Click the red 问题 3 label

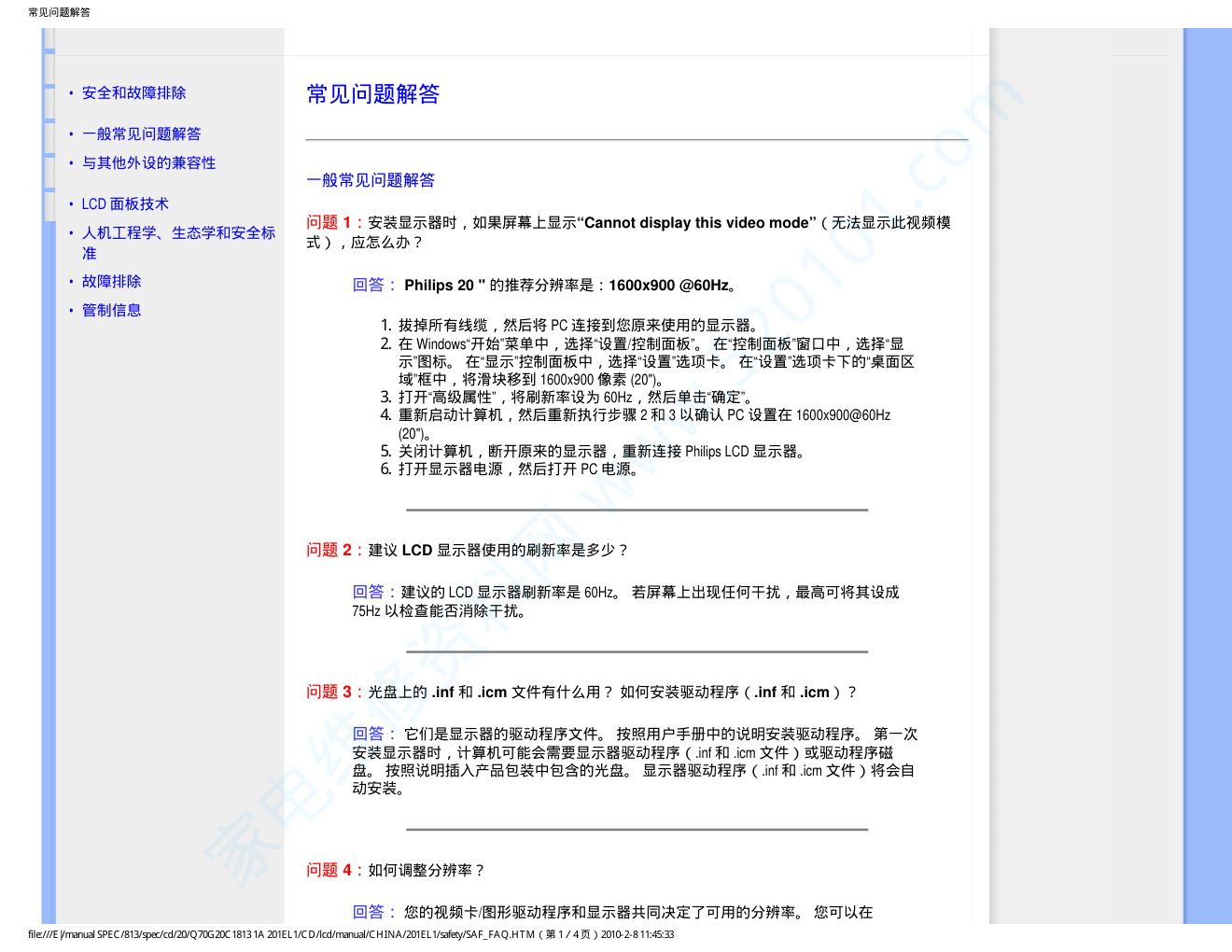click(x=329, y=693)
